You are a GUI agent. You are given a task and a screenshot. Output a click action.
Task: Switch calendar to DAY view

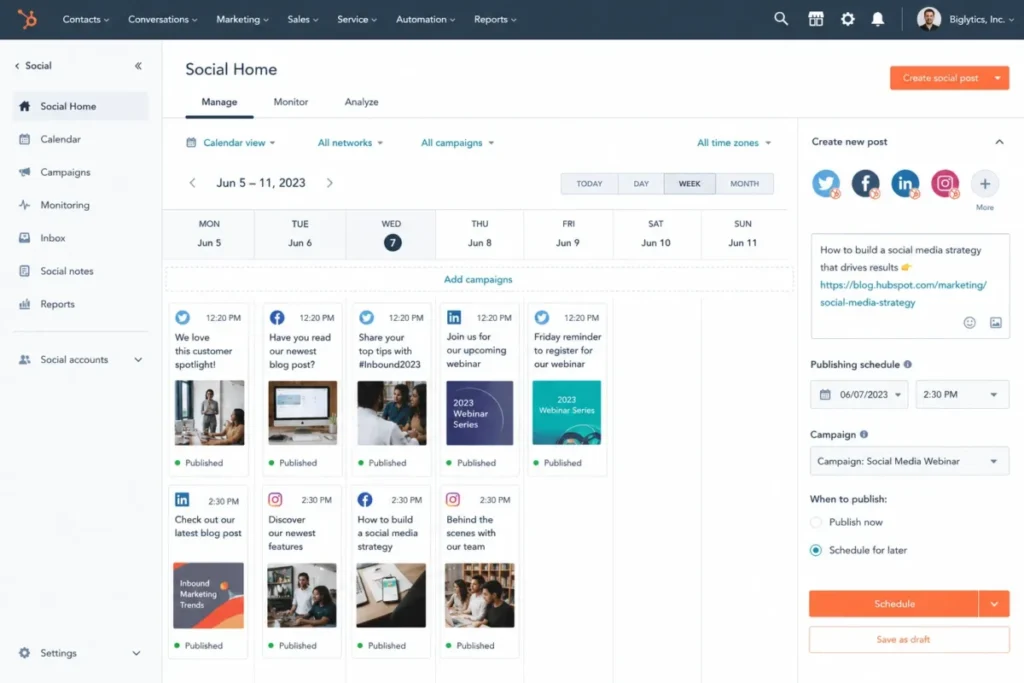click(641, 183)
